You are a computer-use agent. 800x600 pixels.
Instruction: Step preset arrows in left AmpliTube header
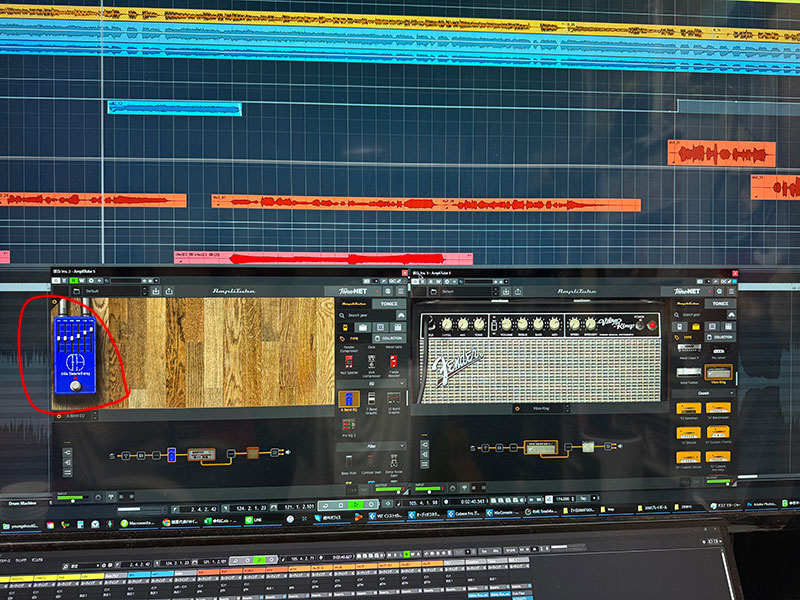point(144,291)
